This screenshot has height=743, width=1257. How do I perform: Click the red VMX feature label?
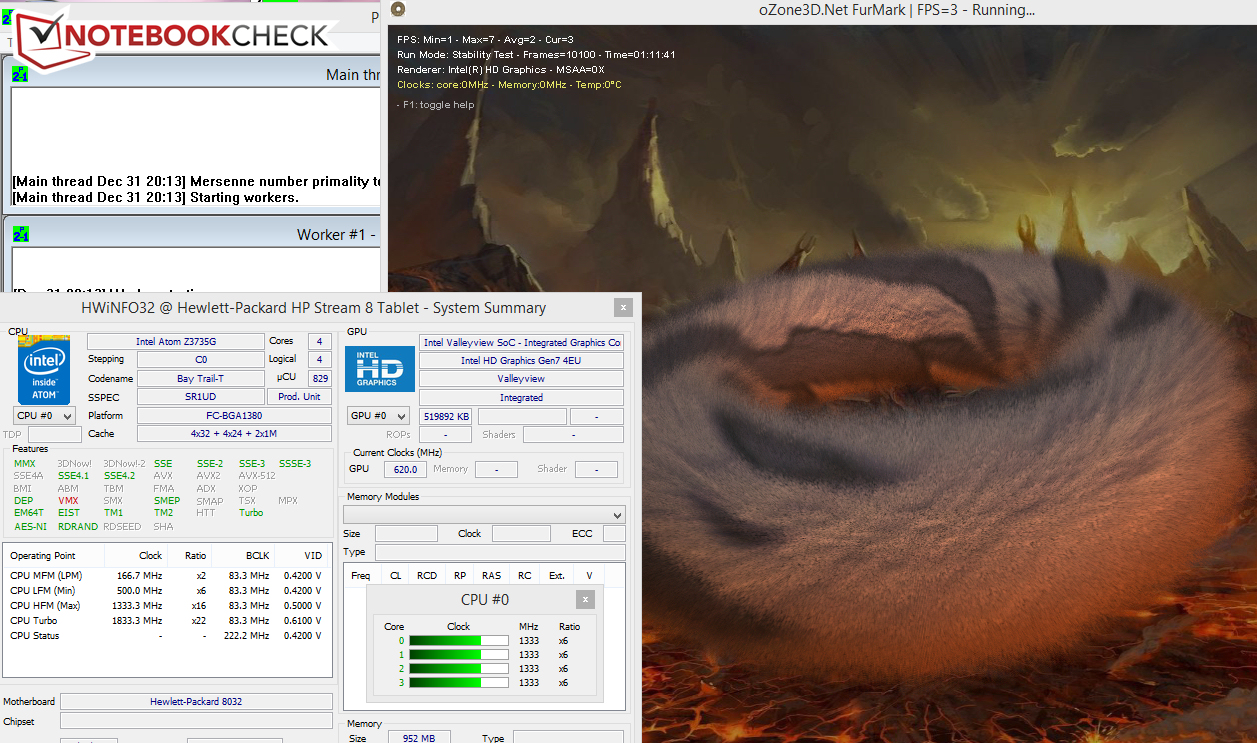[x=68, y=501]
